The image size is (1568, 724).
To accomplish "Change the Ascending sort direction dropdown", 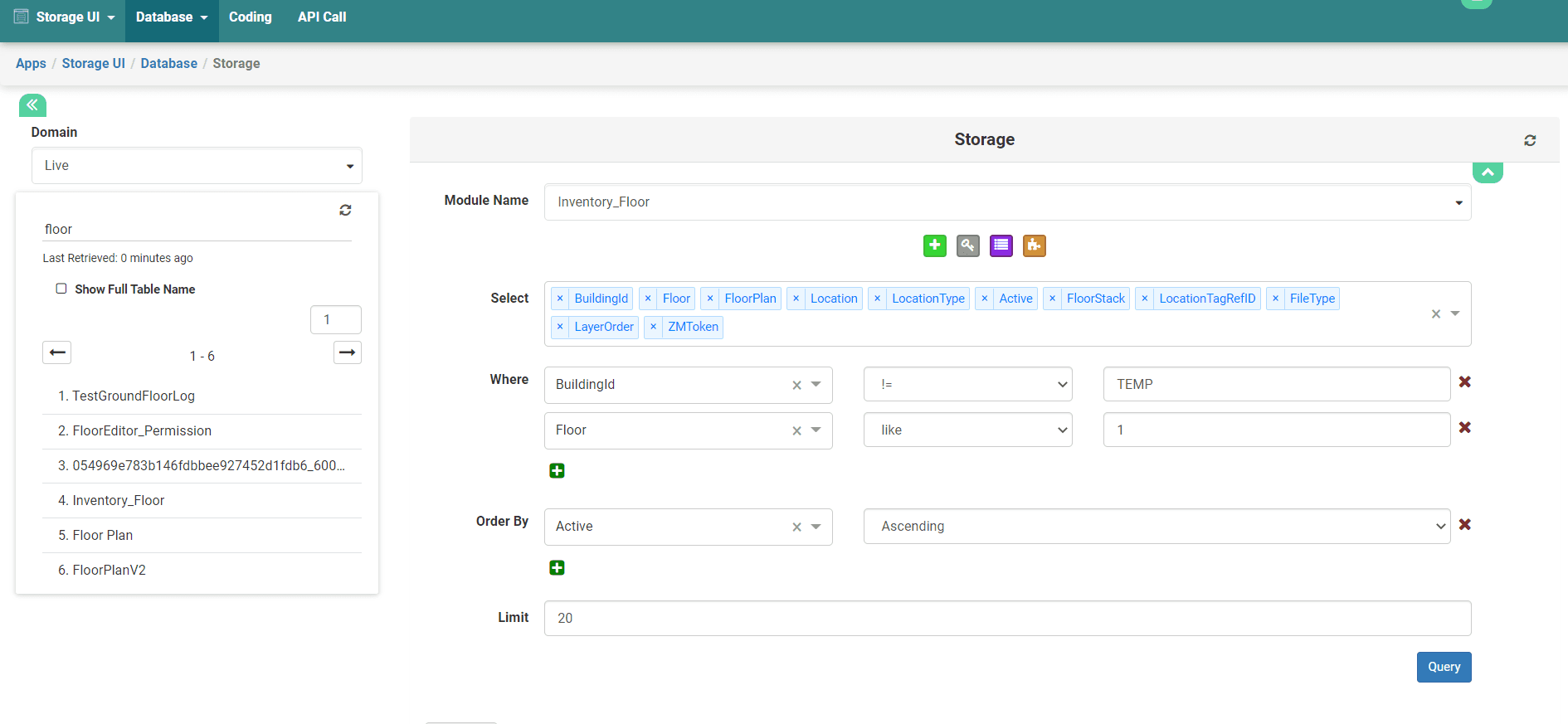I will (x=1157, y=526).
